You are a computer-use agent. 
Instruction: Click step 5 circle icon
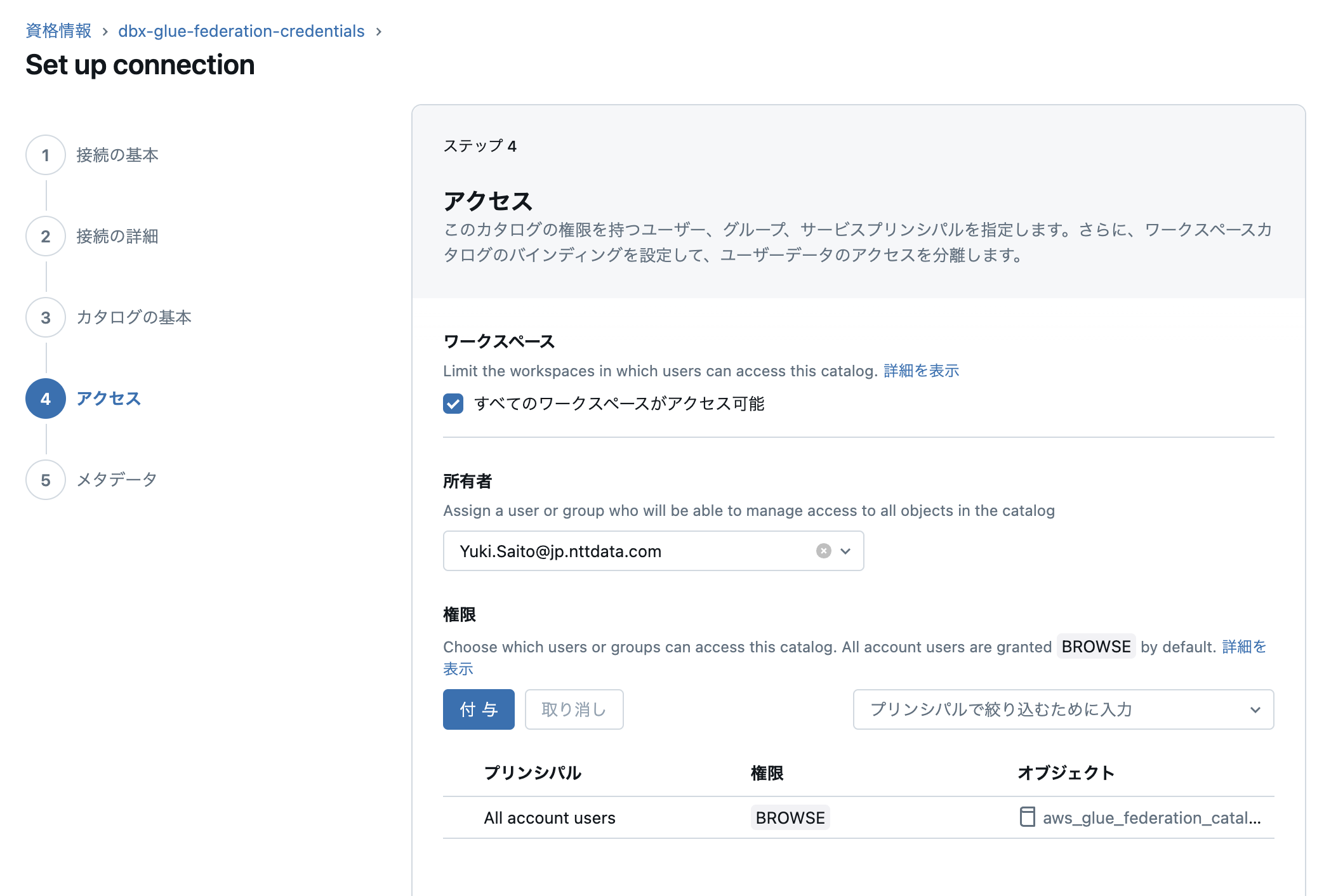[46, 480]
